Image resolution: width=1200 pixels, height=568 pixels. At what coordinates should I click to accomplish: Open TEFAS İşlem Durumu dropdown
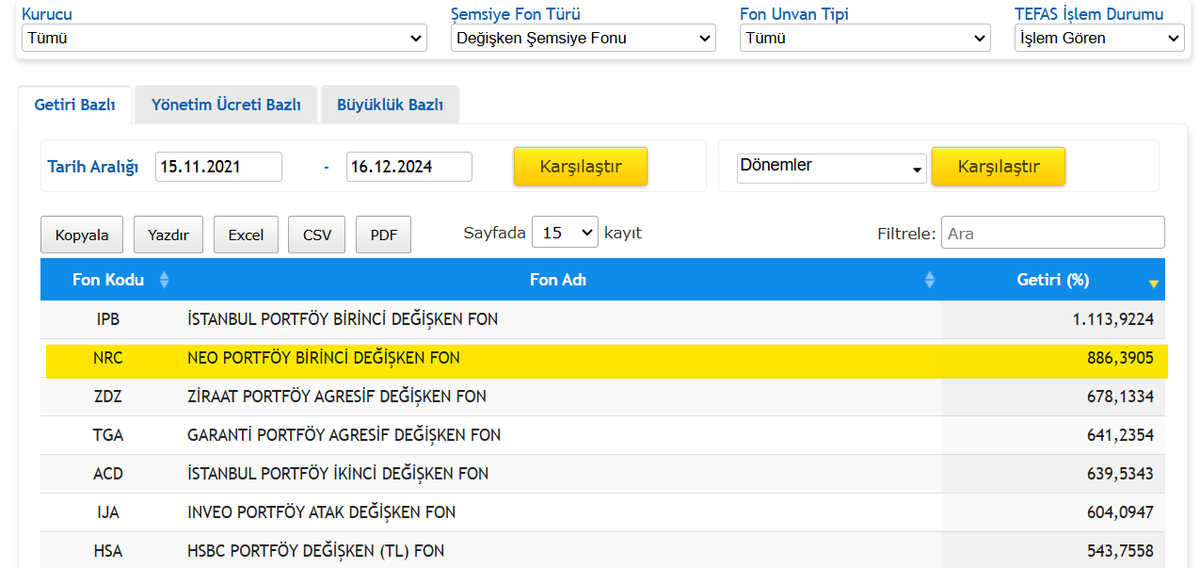1099,38
